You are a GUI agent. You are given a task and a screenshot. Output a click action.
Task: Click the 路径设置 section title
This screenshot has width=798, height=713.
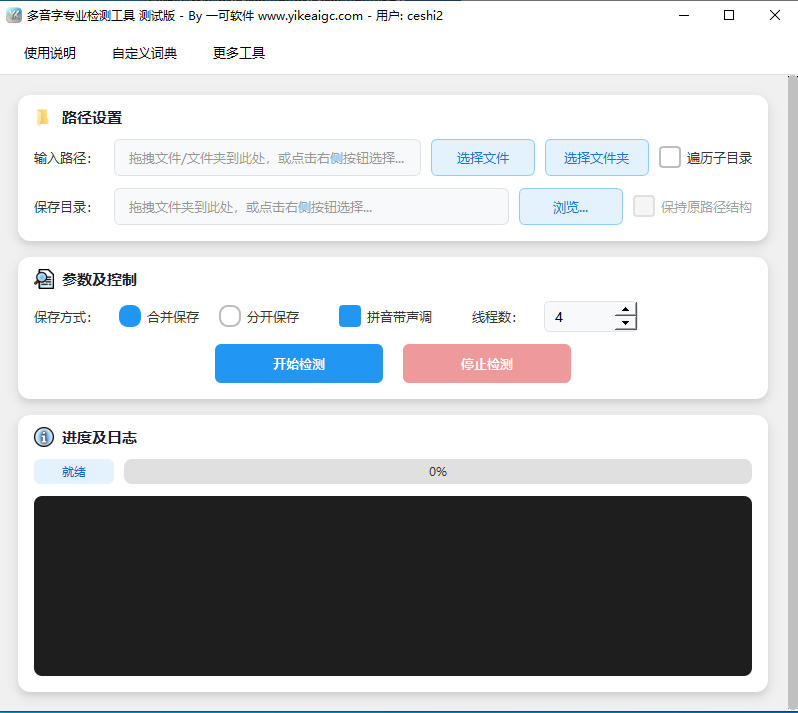(x=92, y=118)
